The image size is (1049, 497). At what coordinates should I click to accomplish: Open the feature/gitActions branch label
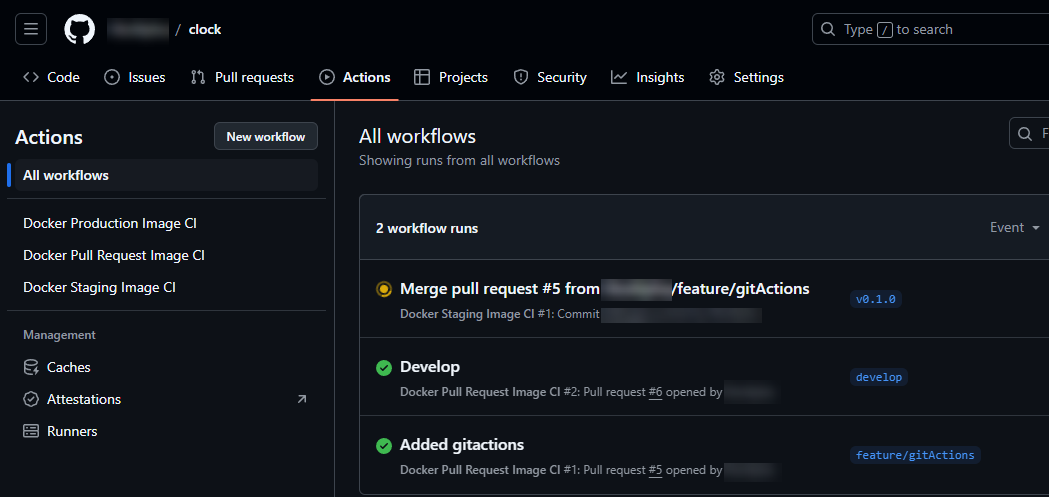click(915, 455)
